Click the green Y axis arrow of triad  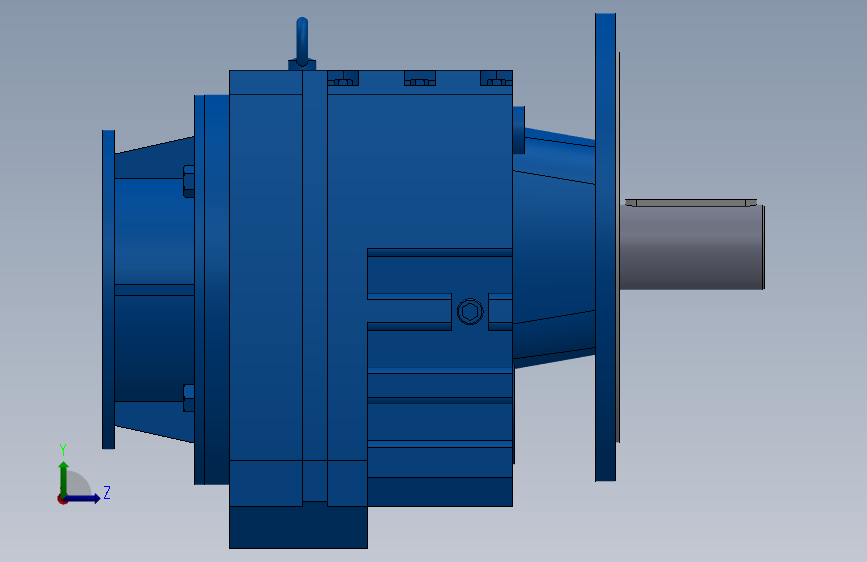coord(64,478)
